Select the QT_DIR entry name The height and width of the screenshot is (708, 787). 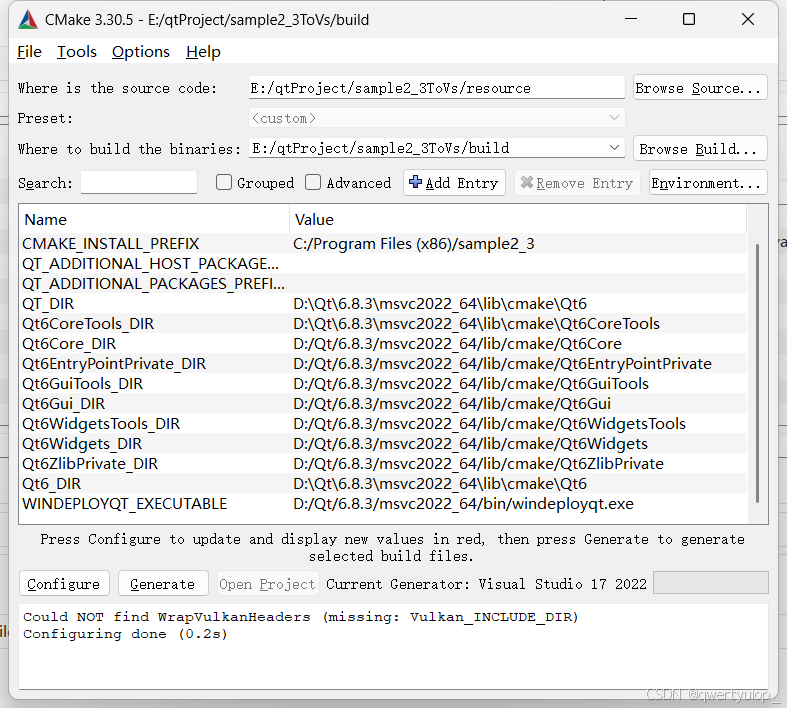(48, 304)
